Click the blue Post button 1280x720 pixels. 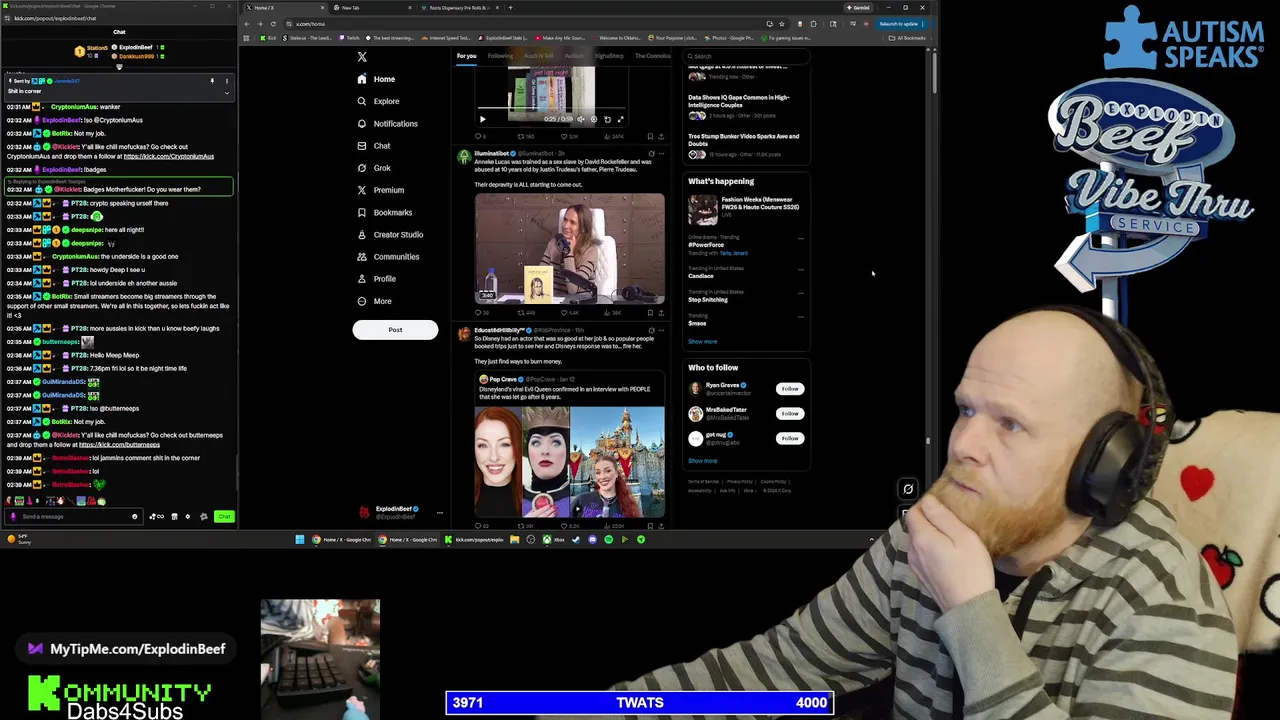tap(395, 330)
